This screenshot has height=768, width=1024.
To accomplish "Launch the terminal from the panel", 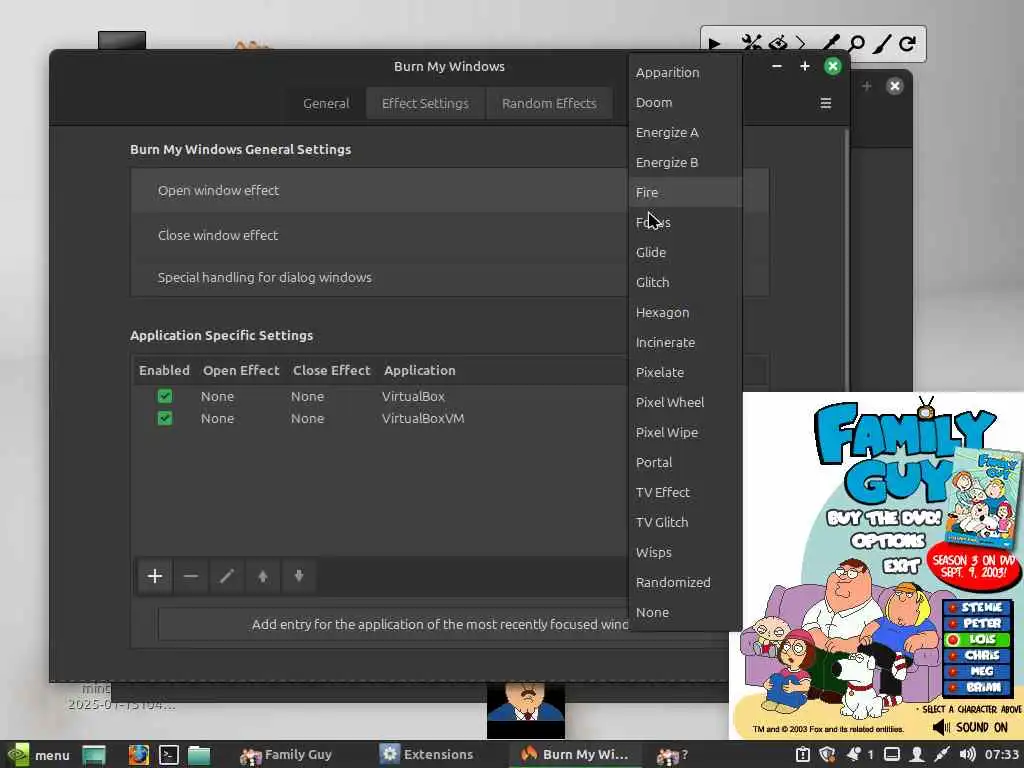I will (168, 755).
